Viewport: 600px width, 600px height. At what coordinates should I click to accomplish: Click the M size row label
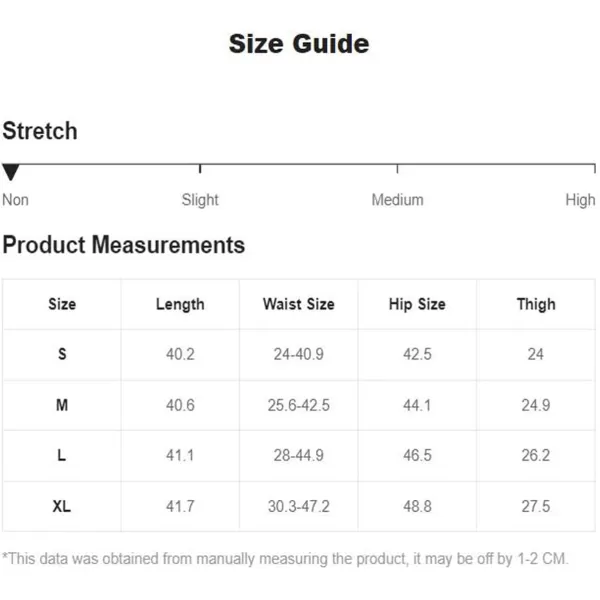(x=62, y=405)
